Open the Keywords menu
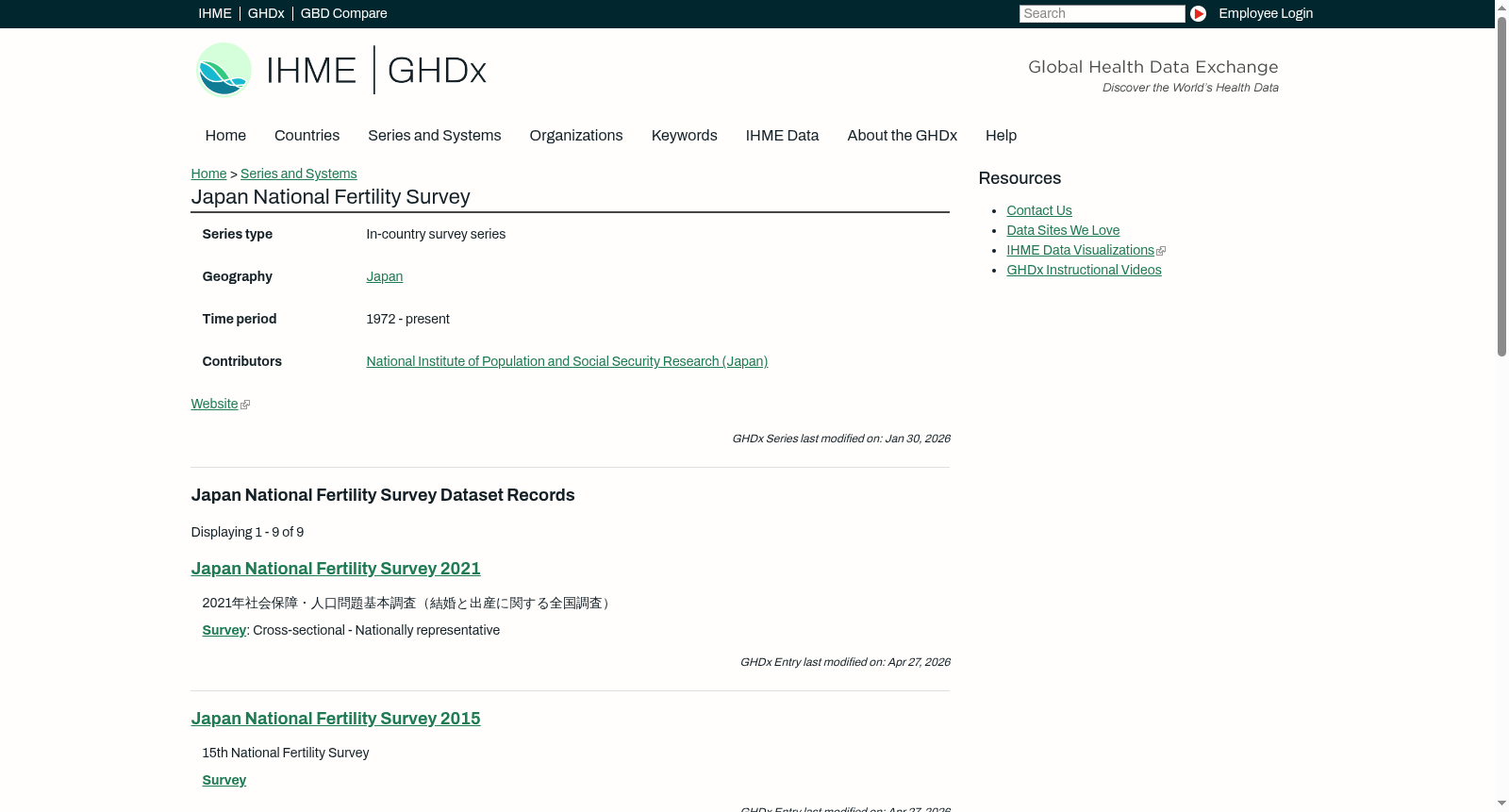Screen dimensions: 1509x812 coord(685,136)
